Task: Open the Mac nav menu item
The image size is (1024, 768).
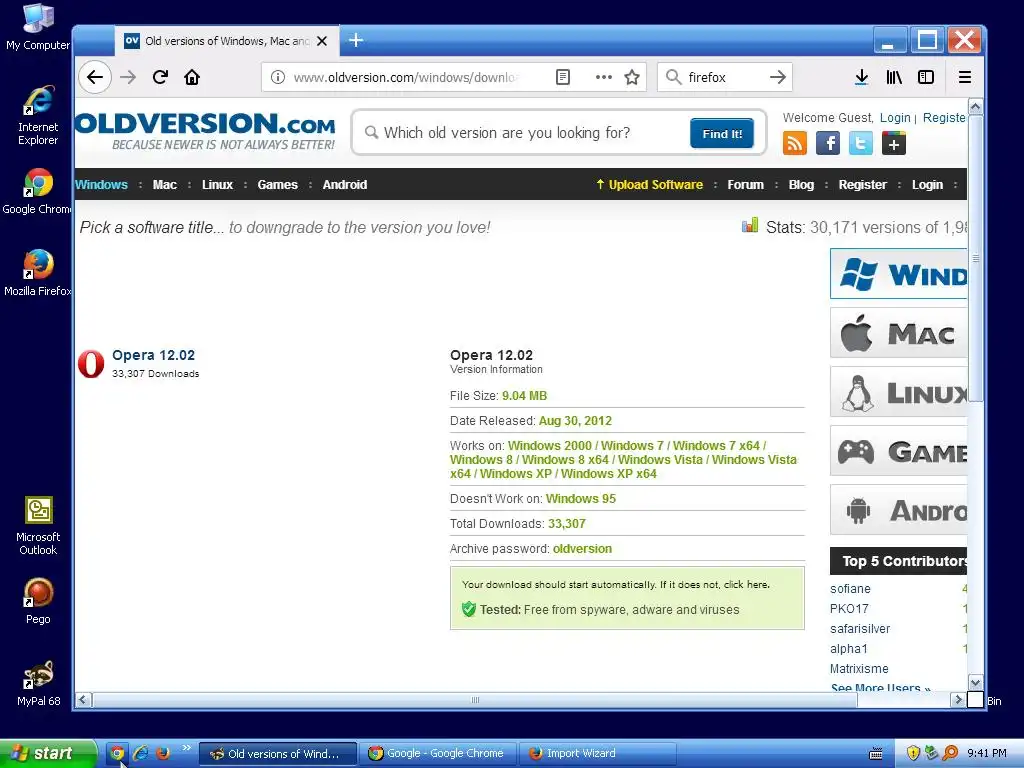Action: pos(165,185)
